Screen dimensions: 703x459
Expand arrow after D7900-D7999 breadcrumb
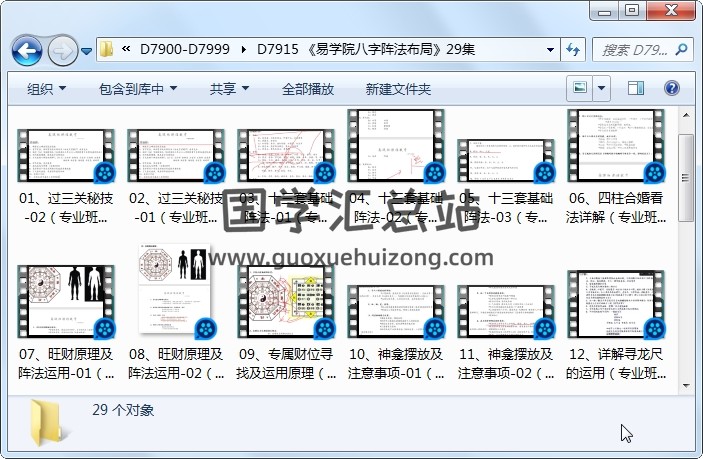coord(243,49)
